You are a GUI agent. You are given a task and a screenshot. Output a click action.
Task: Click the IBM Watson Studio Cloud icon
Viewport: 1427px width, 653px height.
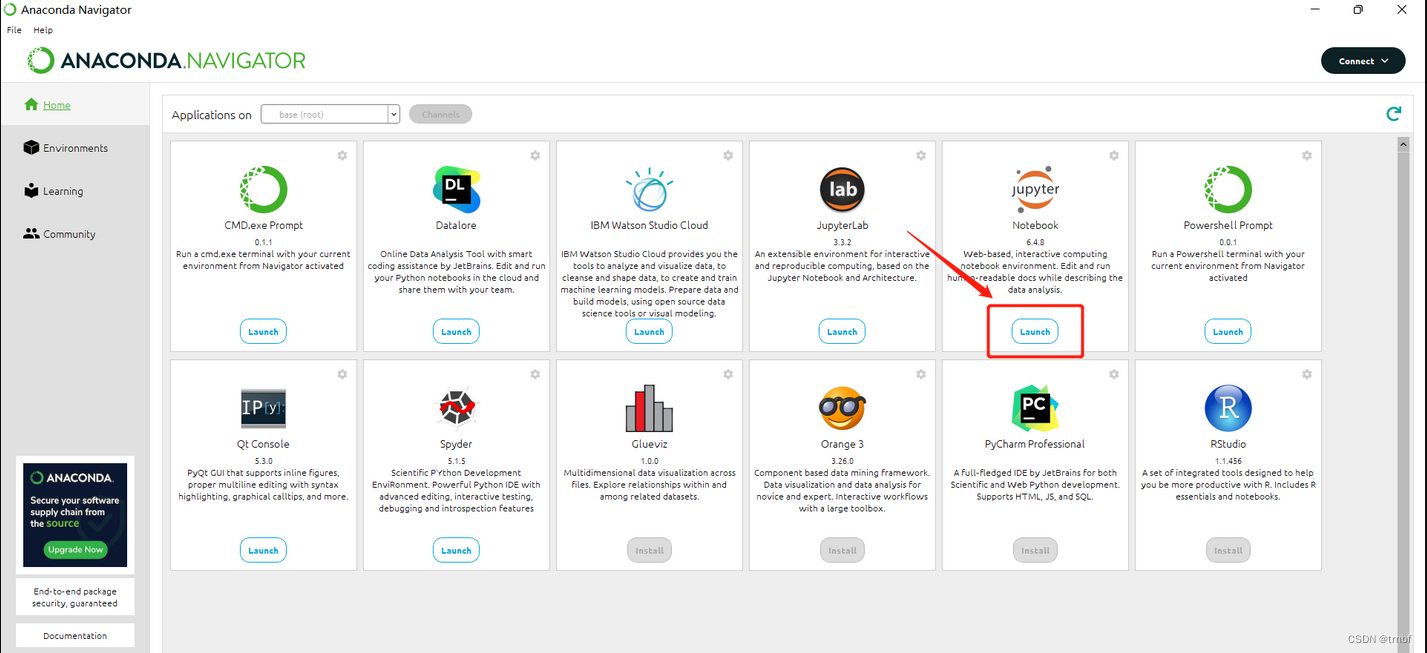point(649,190)
